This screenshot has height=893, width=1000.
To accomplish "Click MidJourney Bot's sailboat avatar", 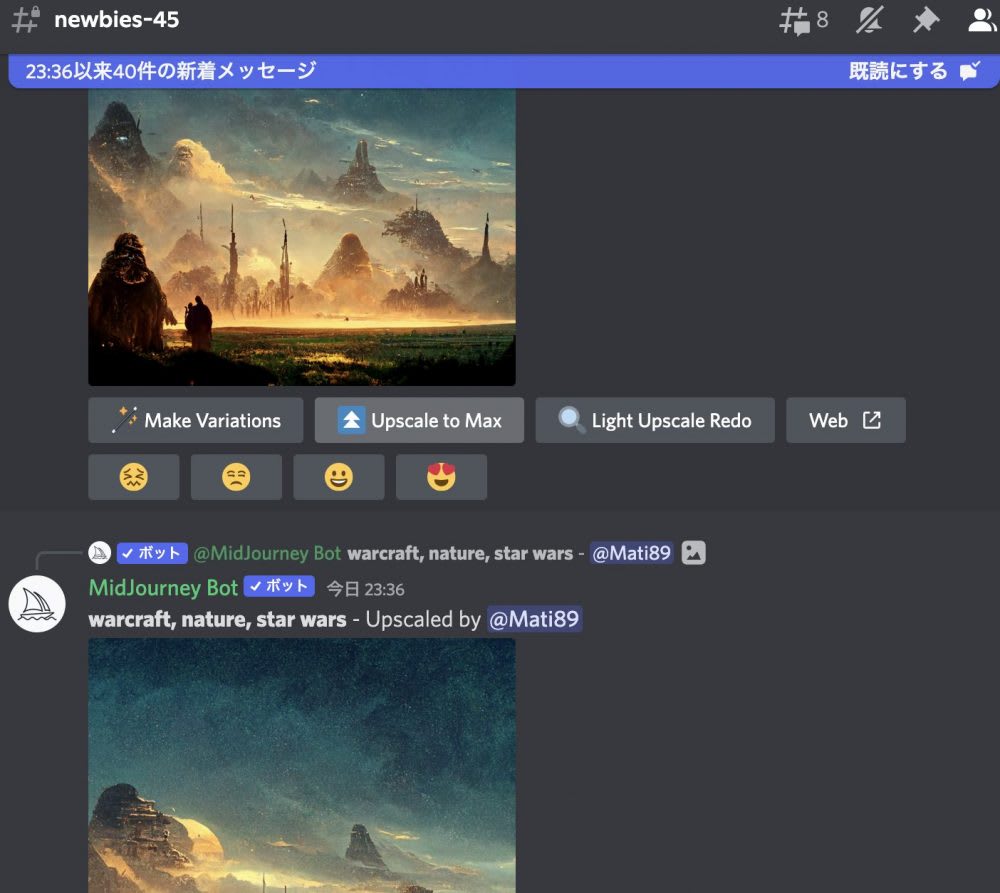I will (36, 604).
